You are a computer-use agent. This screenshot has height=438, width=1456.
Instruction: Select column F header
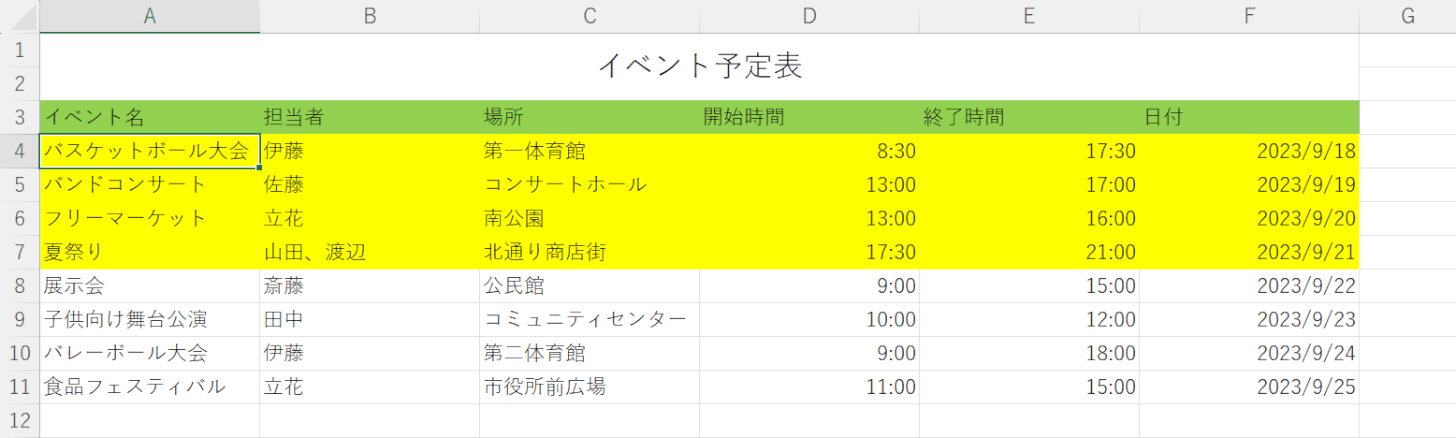pyautogui.click(x=1249, y=16)
